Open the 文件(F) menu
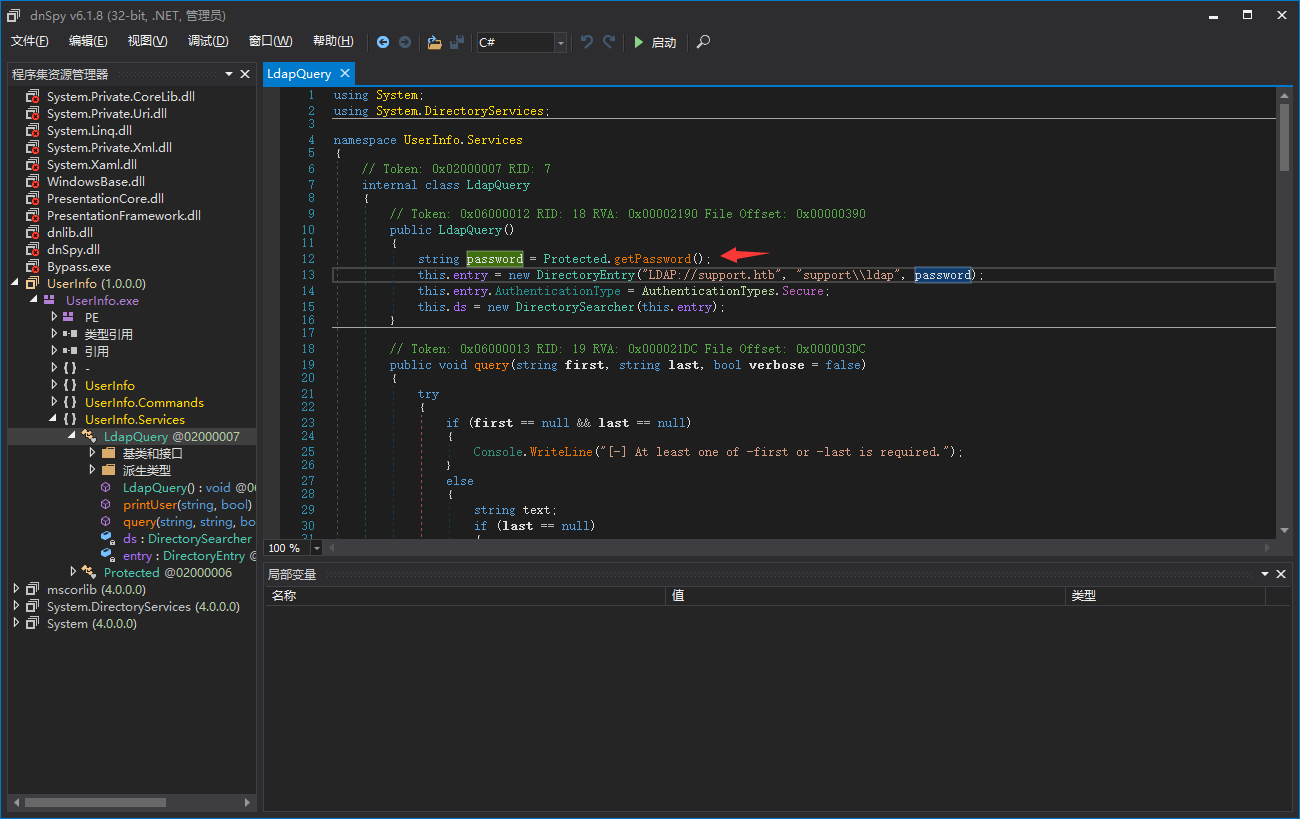 30,41
